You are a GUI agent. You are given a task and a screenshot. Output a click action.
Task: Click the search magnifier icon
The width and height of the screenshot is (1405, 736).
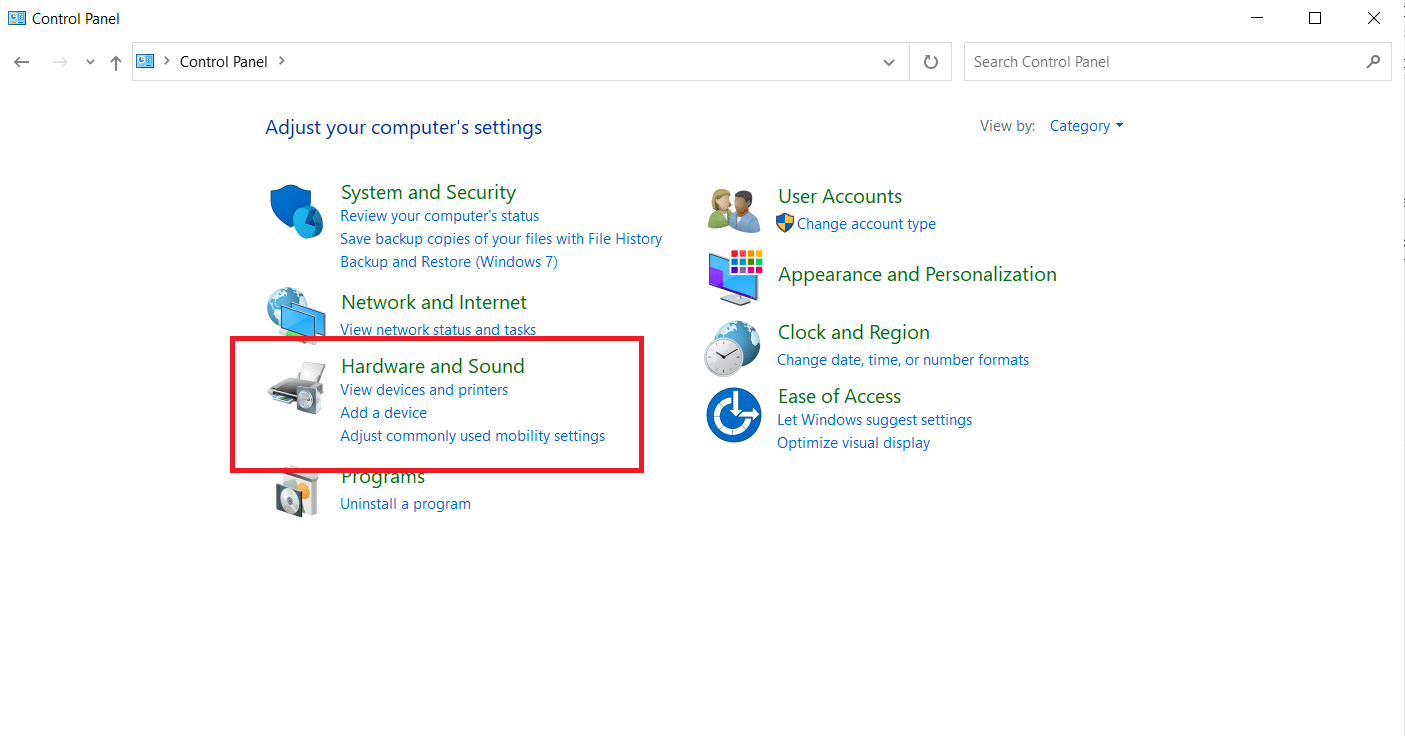pos(1373,62)
